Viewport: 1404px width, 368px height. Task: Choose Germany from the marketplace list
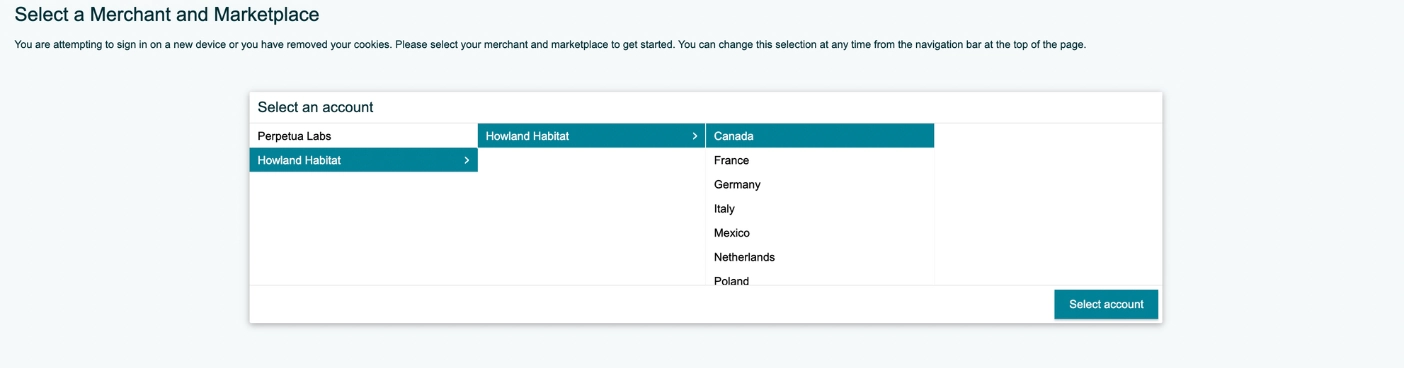(x=820, y=184)
